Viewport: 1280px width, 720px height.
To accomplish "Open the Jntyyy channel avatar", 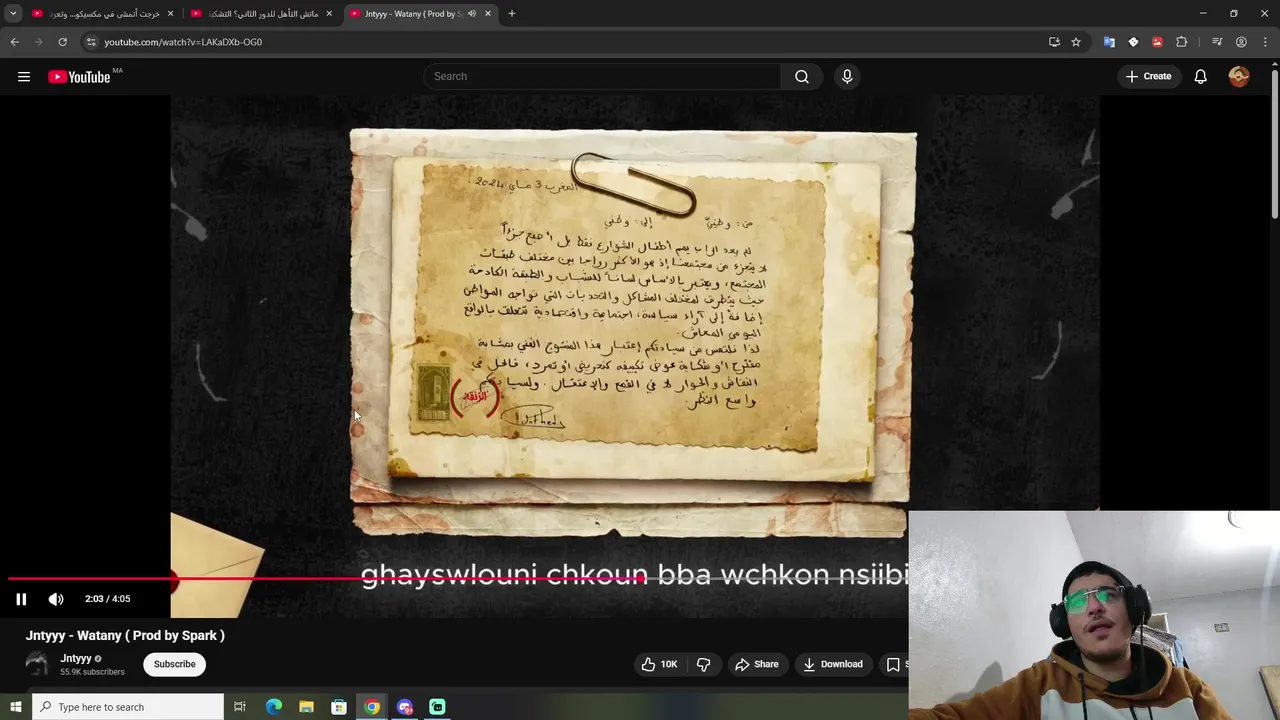I will point(37,664).
